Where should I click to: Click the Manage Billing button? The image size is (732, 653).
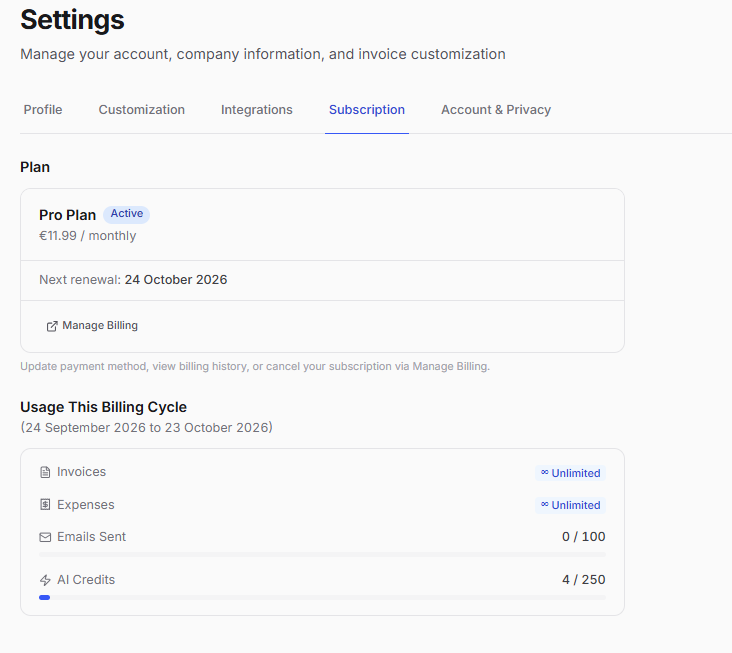click(x=92, y=326)
